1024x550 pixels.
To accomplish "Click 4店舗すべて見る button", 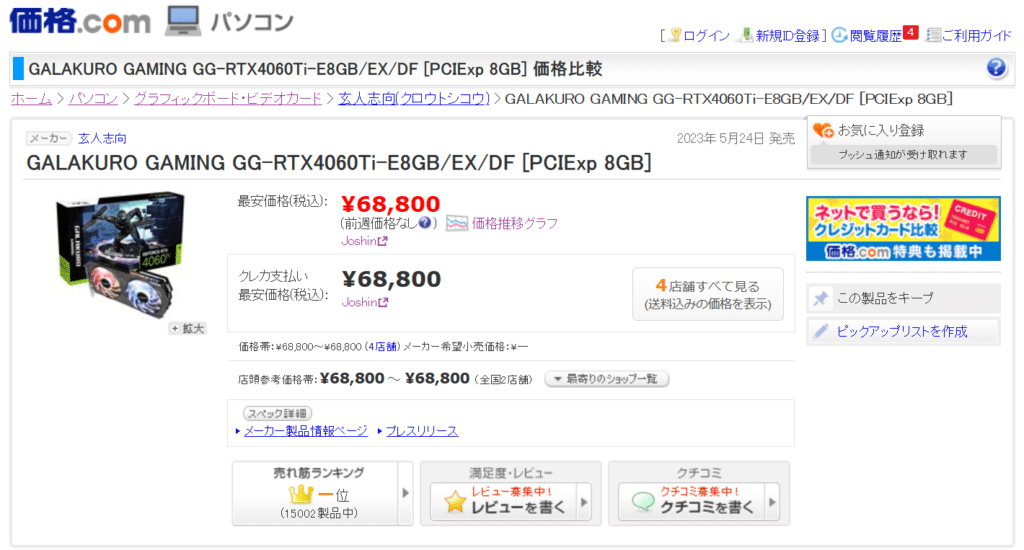I will (x=708, y=294).
